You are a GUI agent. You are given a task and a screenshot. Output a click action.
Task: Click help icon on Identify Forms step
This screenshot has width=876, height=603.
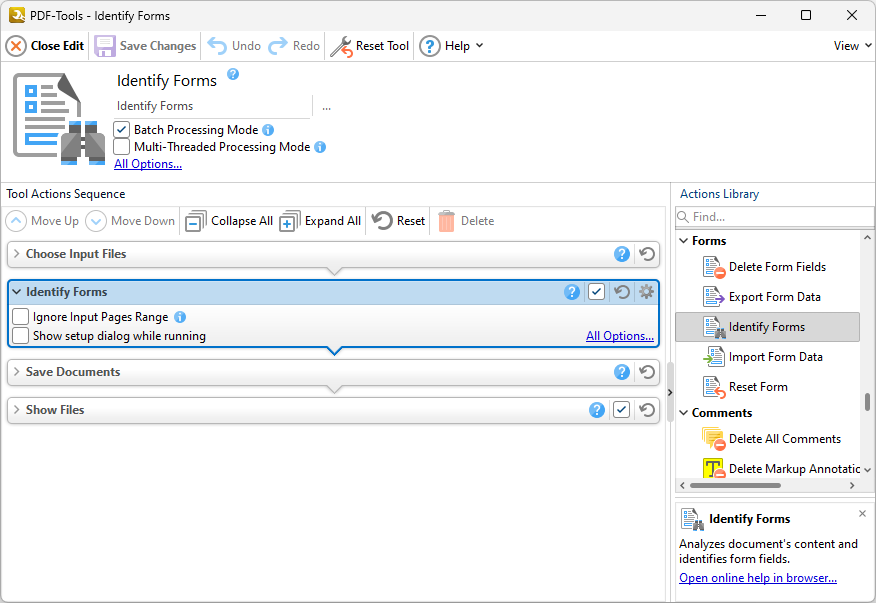(x=572, y=292)
